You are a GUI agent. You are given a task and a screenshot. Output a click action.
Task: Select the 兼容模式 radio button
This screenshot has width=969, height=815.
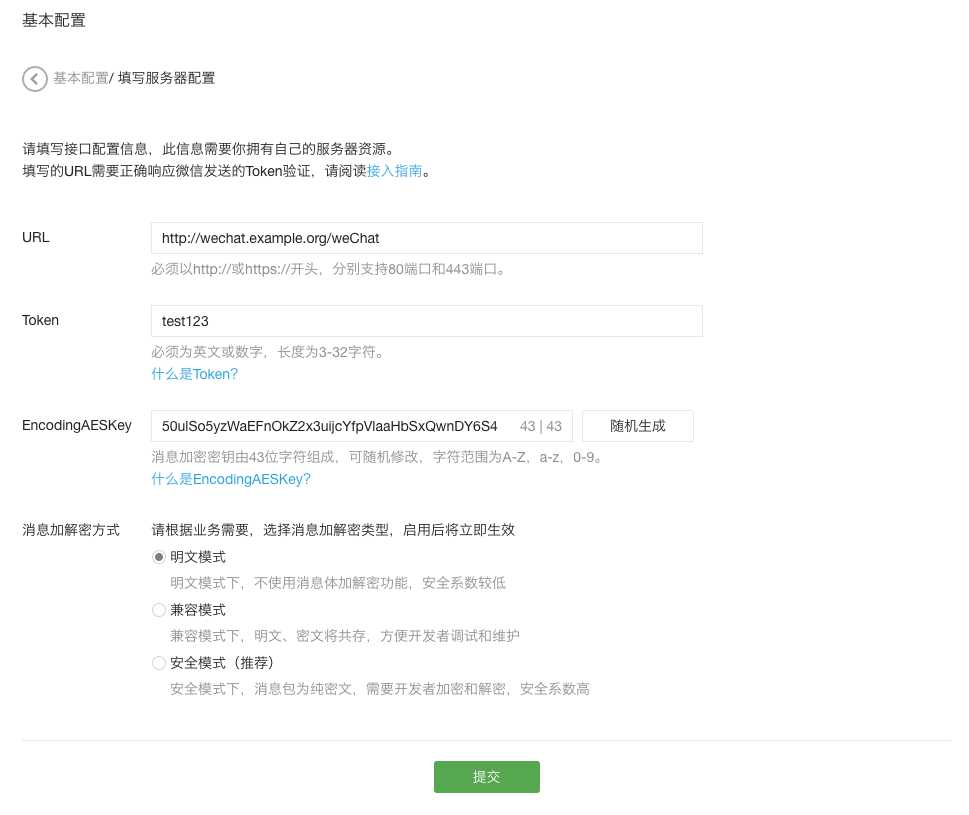coord(159,610)
